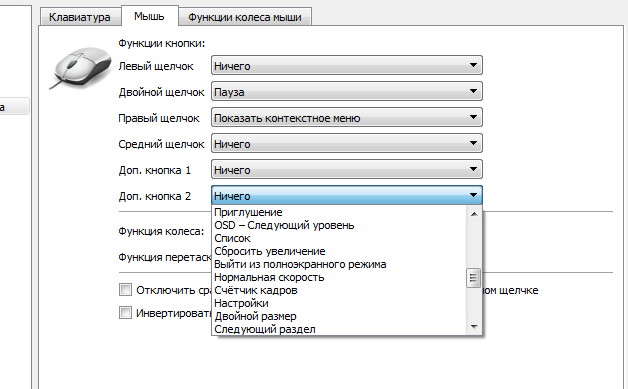Click the dropdown list scrollbar thumb
The height and width of the screenshot is (389, 628).
point(473,278)
